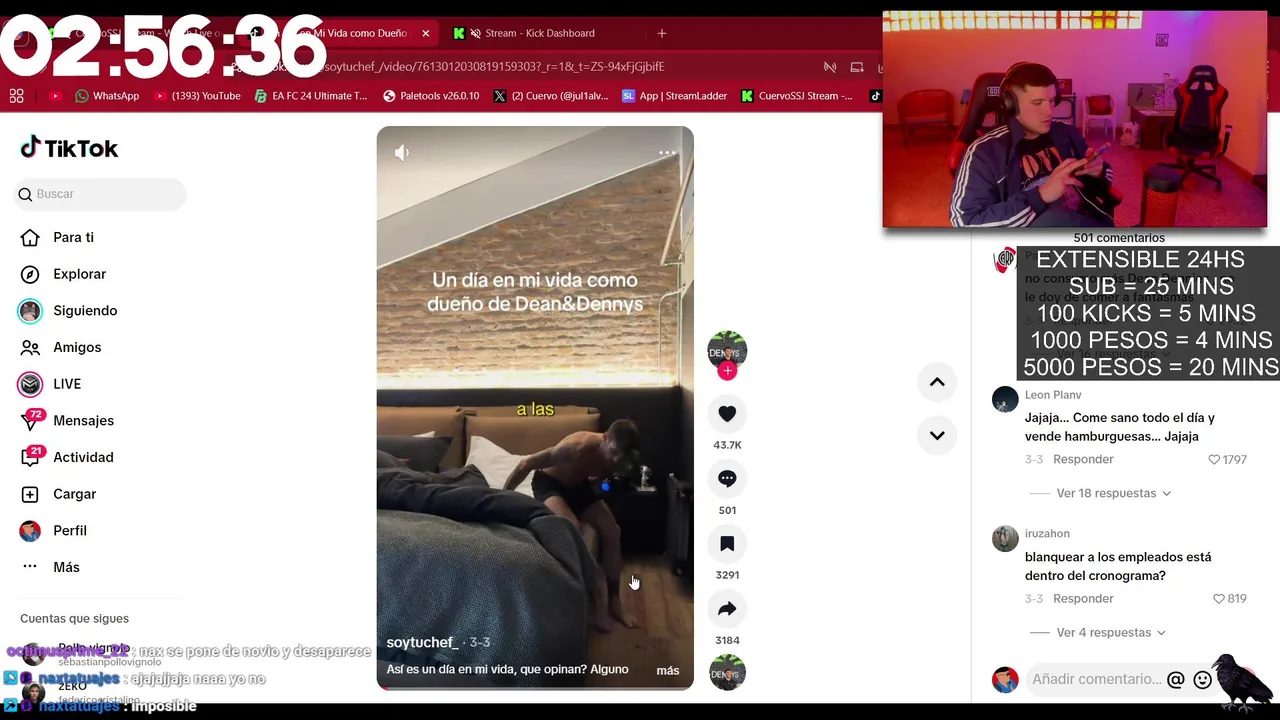This screenshot has height=720, width=1280.
Task: Like the video heart icon
Action: point(727,414)
